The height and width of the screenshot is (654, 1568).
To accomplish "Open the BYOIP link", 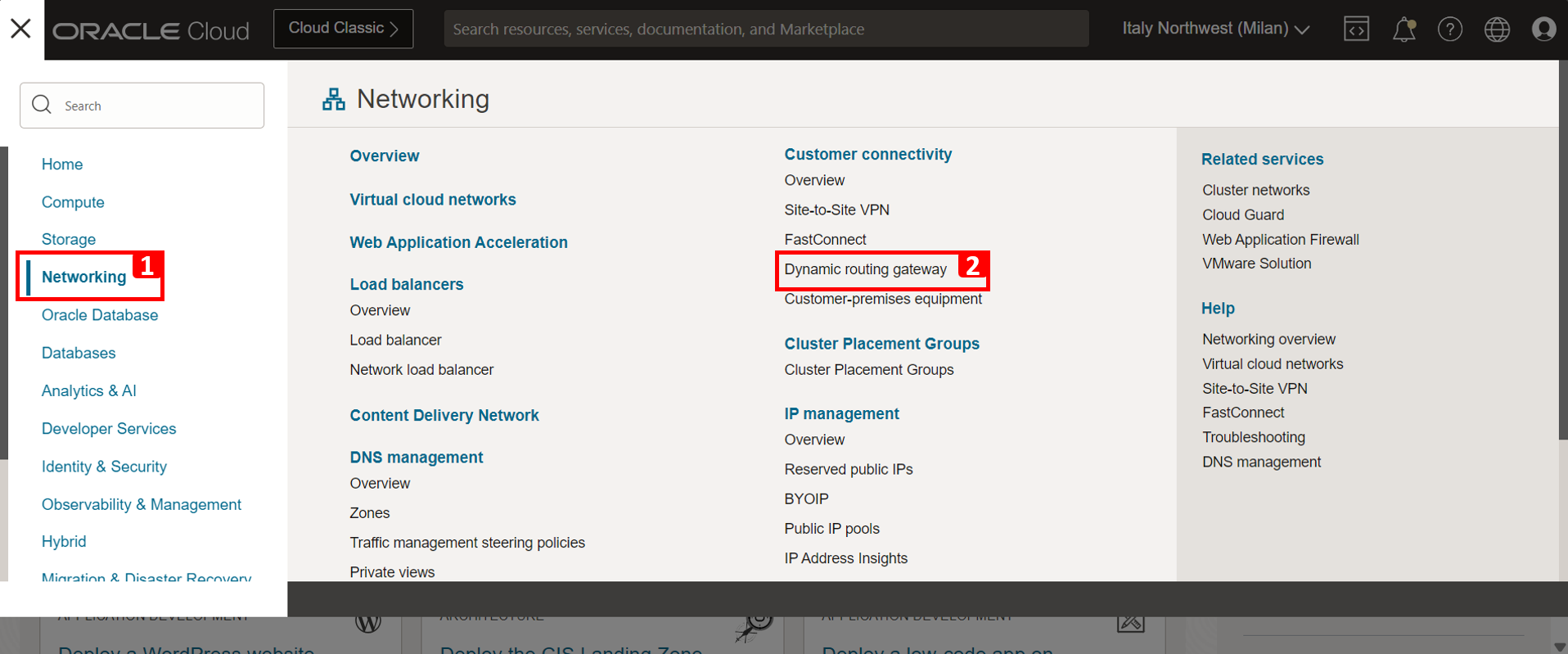I will (806, 498).
